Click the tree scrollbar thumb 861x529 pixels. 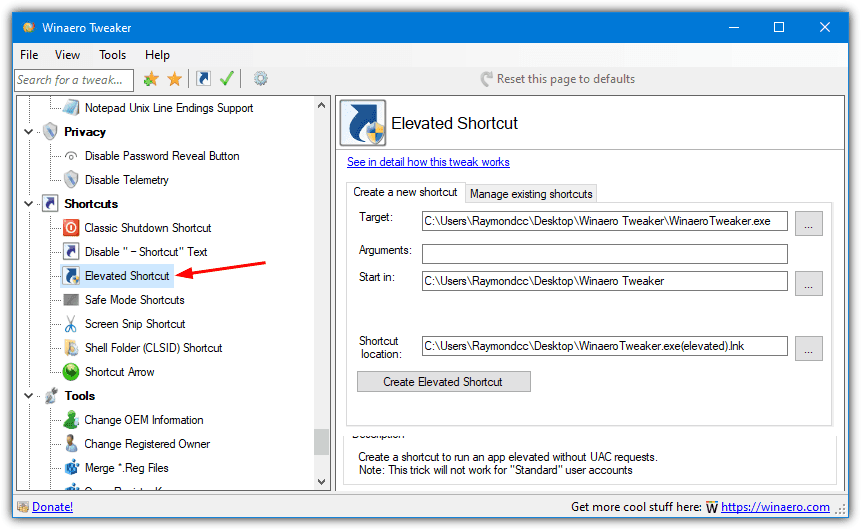[322, 442]
